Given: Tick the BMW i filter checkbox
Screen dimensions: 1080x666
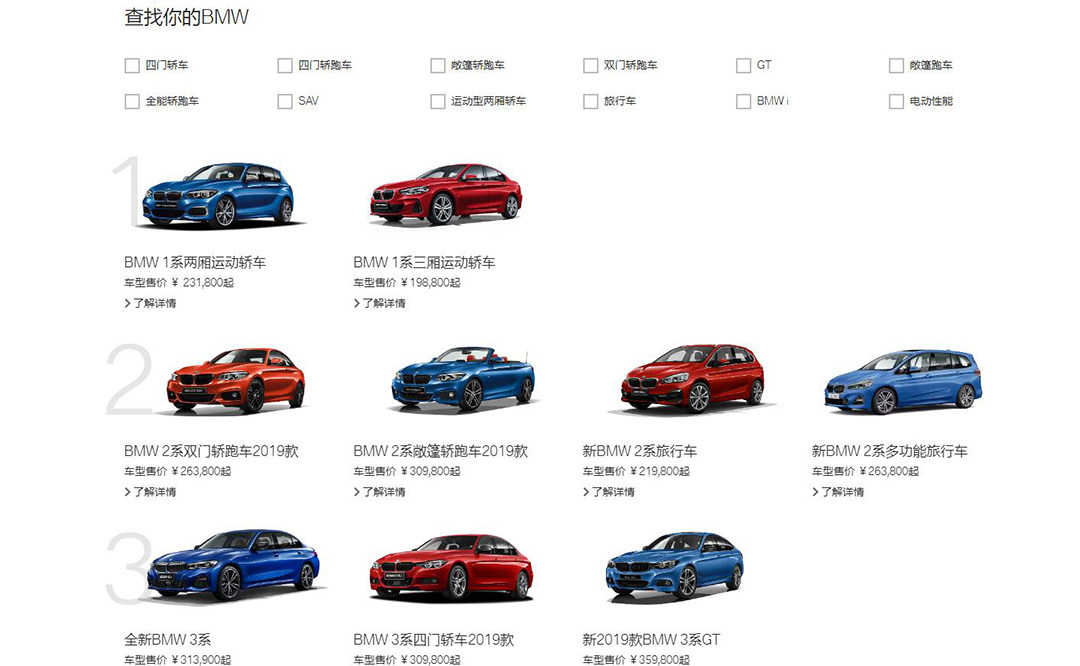Looking at the screenshot, I should pyautogui.click(x=743, y=102).
